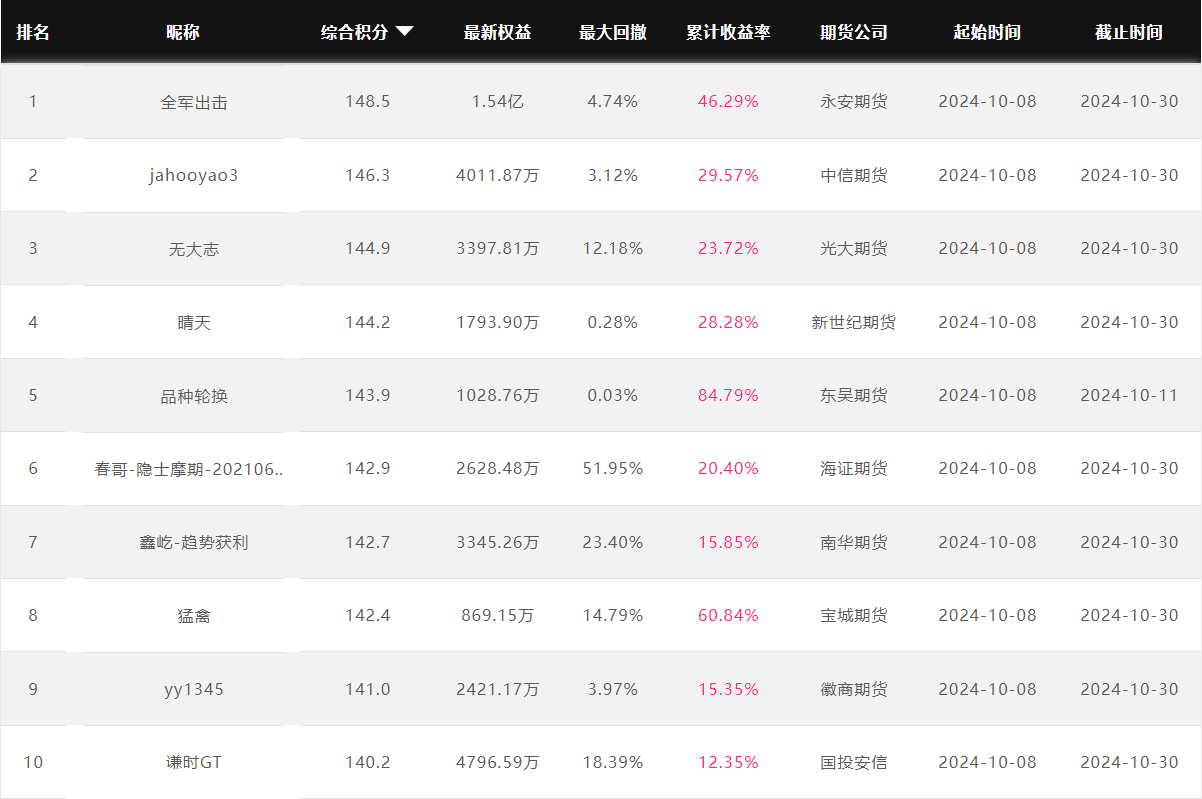
Task: Click the 4796.59万 equity value
Action: (498, 762)
